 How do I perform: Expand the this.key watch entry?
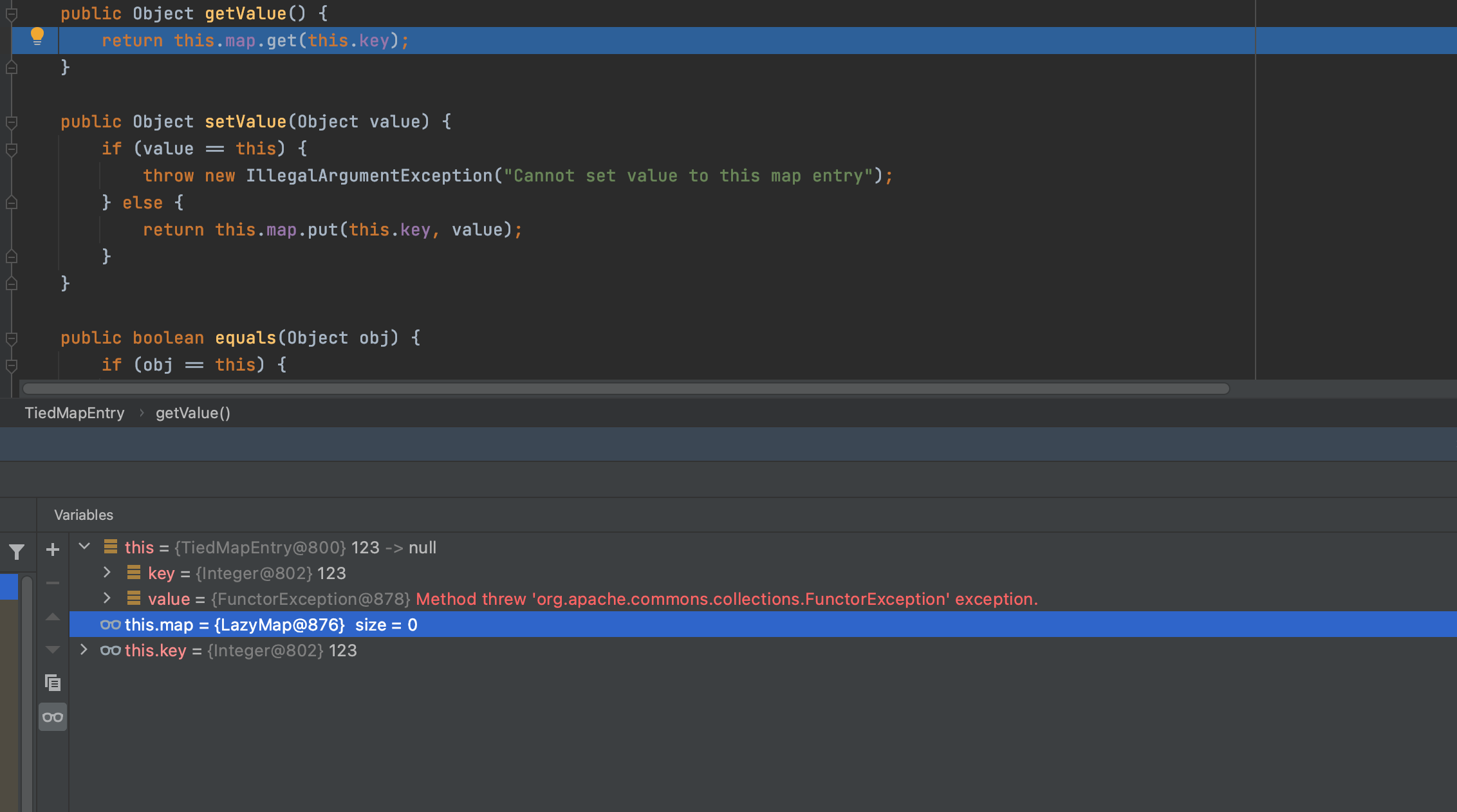84,650
